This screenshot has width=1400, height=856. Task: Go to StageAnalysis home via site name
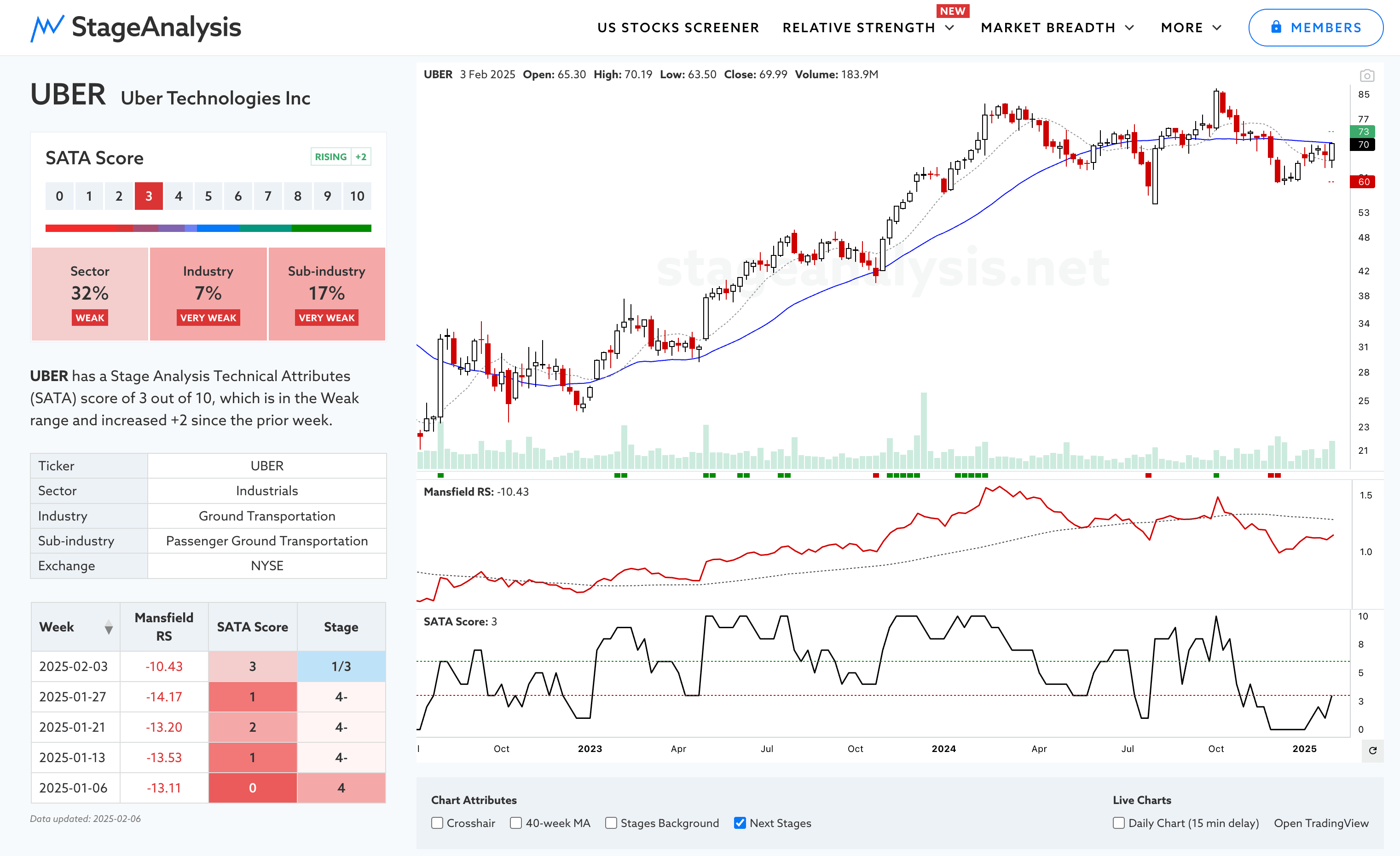point(156,27)
